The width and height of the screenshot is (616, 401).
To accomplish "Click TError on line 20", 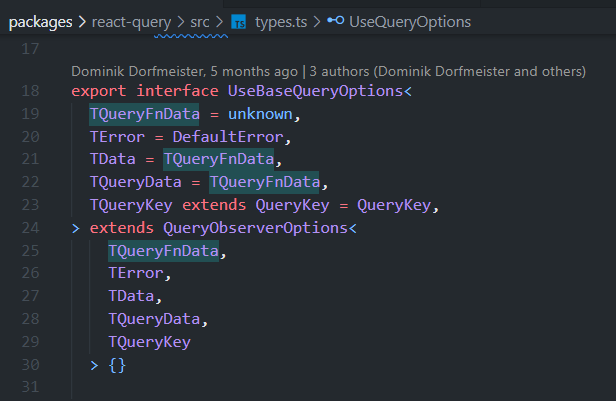I will pyautogui.click(x=117, y=137).
